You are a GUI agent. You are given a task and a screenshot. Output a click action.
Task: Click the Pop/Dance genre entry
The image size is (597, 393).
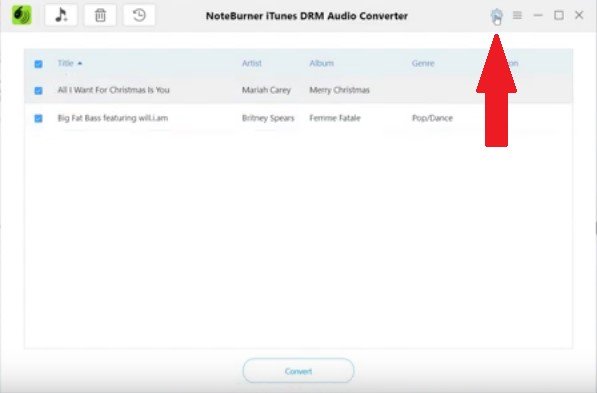(x=432, y=118)
